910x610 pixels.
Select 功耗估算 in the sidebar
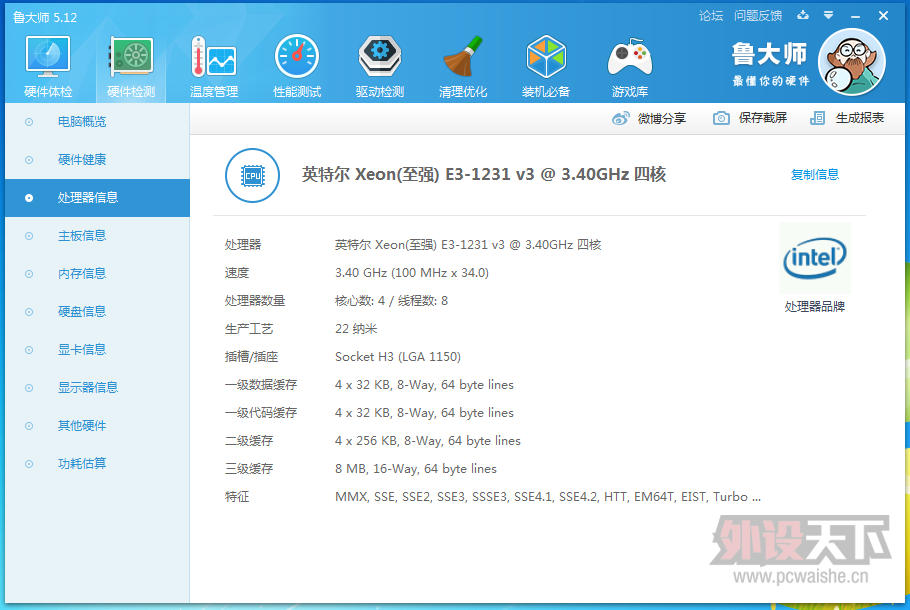(82, 464)
